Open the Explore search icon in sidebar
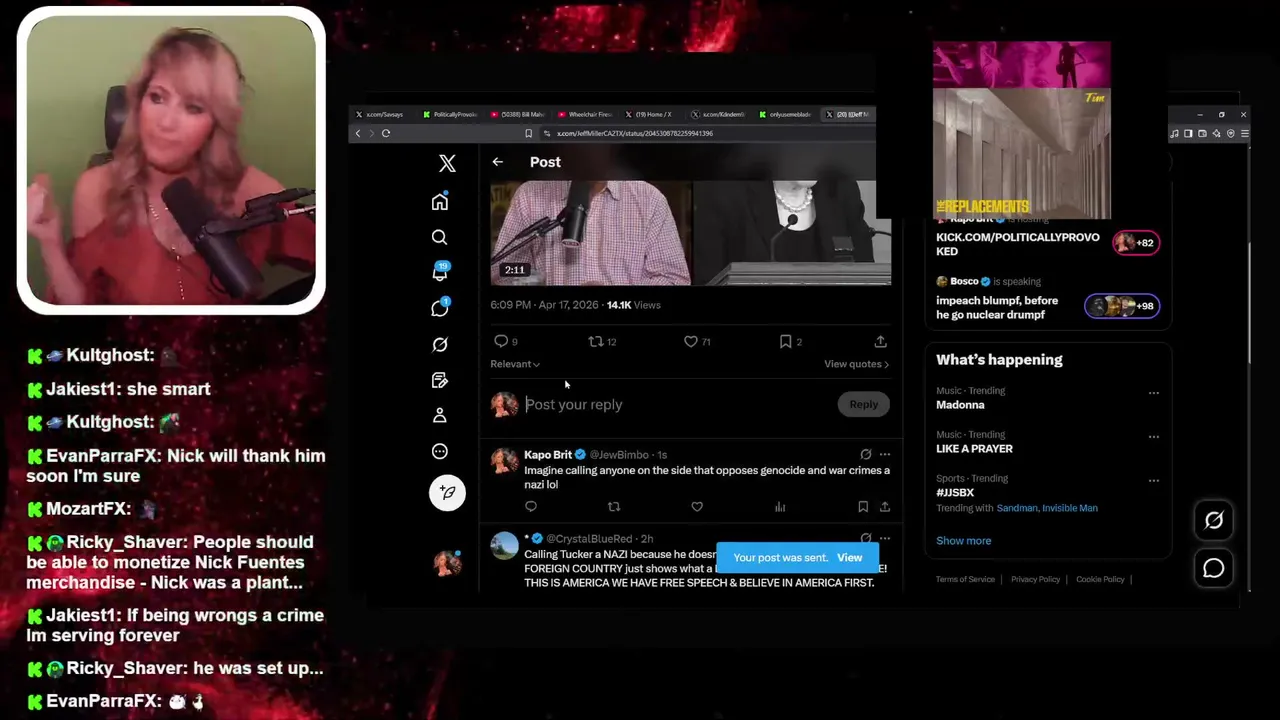This screenshot has width=1280, height=720. point(439,237)
